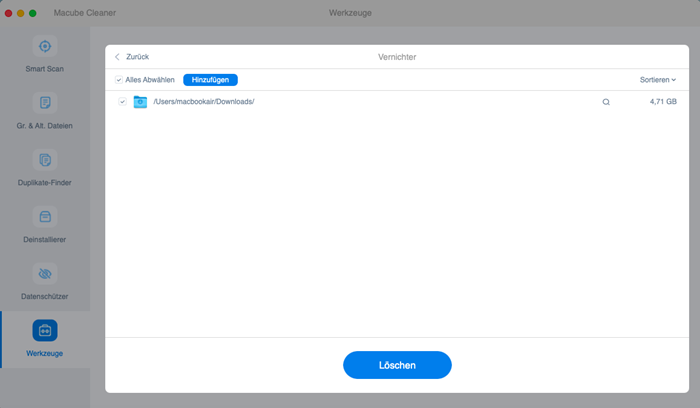Click the Hinzufügen button
Image resolution: width=700 pixels, height=408 pixels.
(210, 80)
